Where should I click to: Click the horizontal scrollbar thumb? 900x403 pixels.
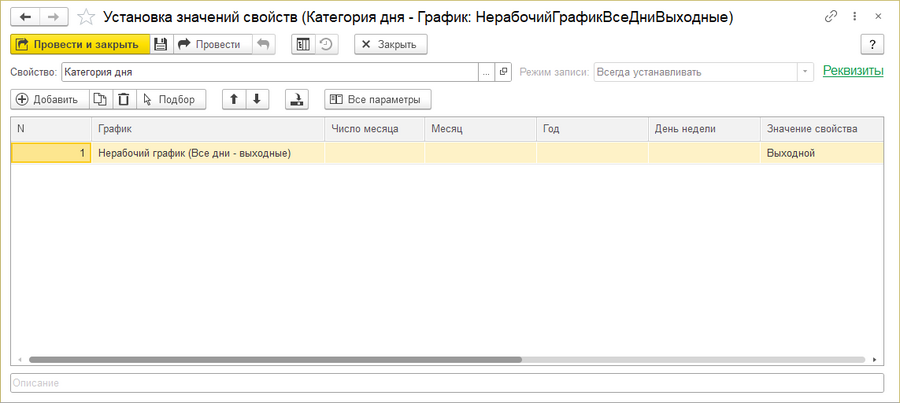click(276, 359)
